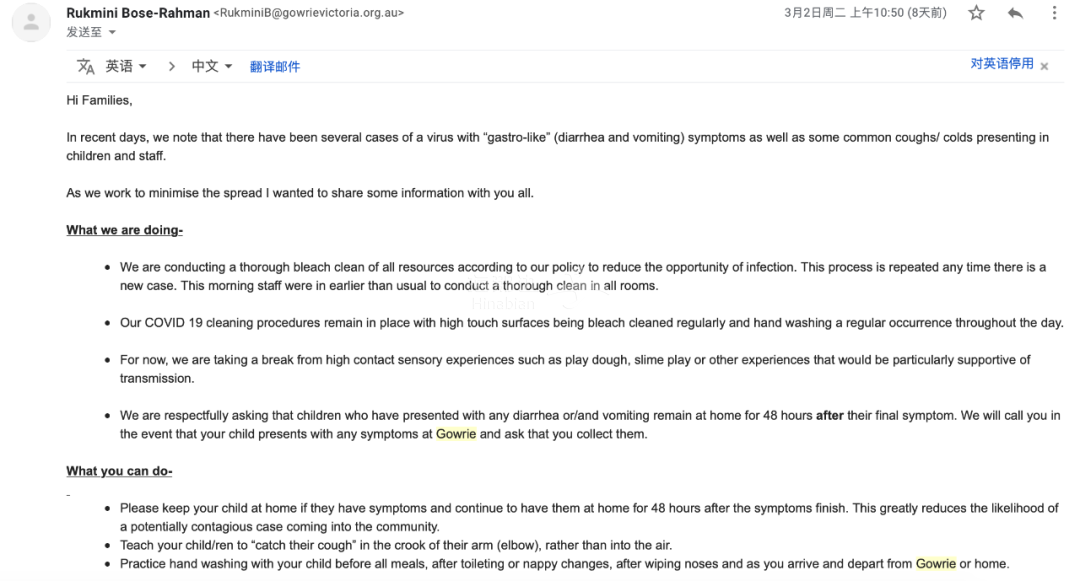The image size is (1080, 581).
Task: Open the 英语 source language dropdown
Action: coord(126,66)
